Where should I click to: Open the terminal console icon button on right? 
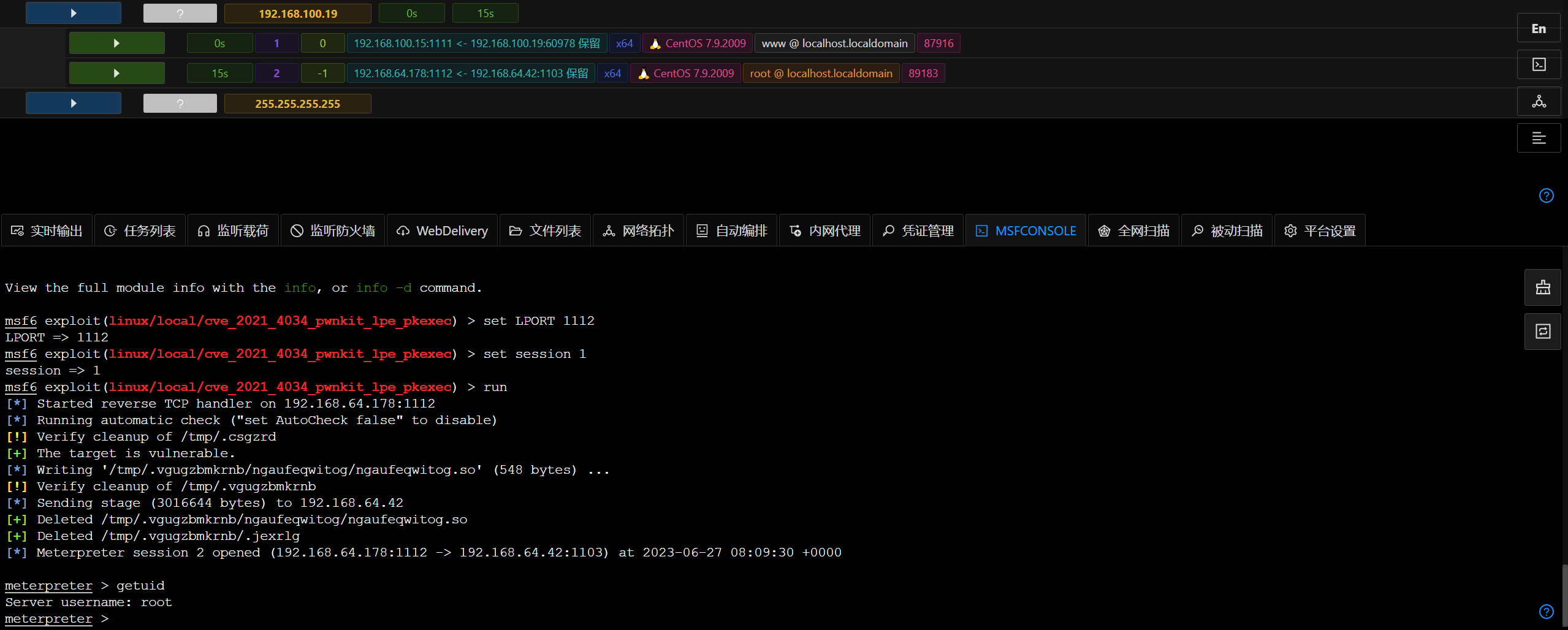click(1539, 64)
